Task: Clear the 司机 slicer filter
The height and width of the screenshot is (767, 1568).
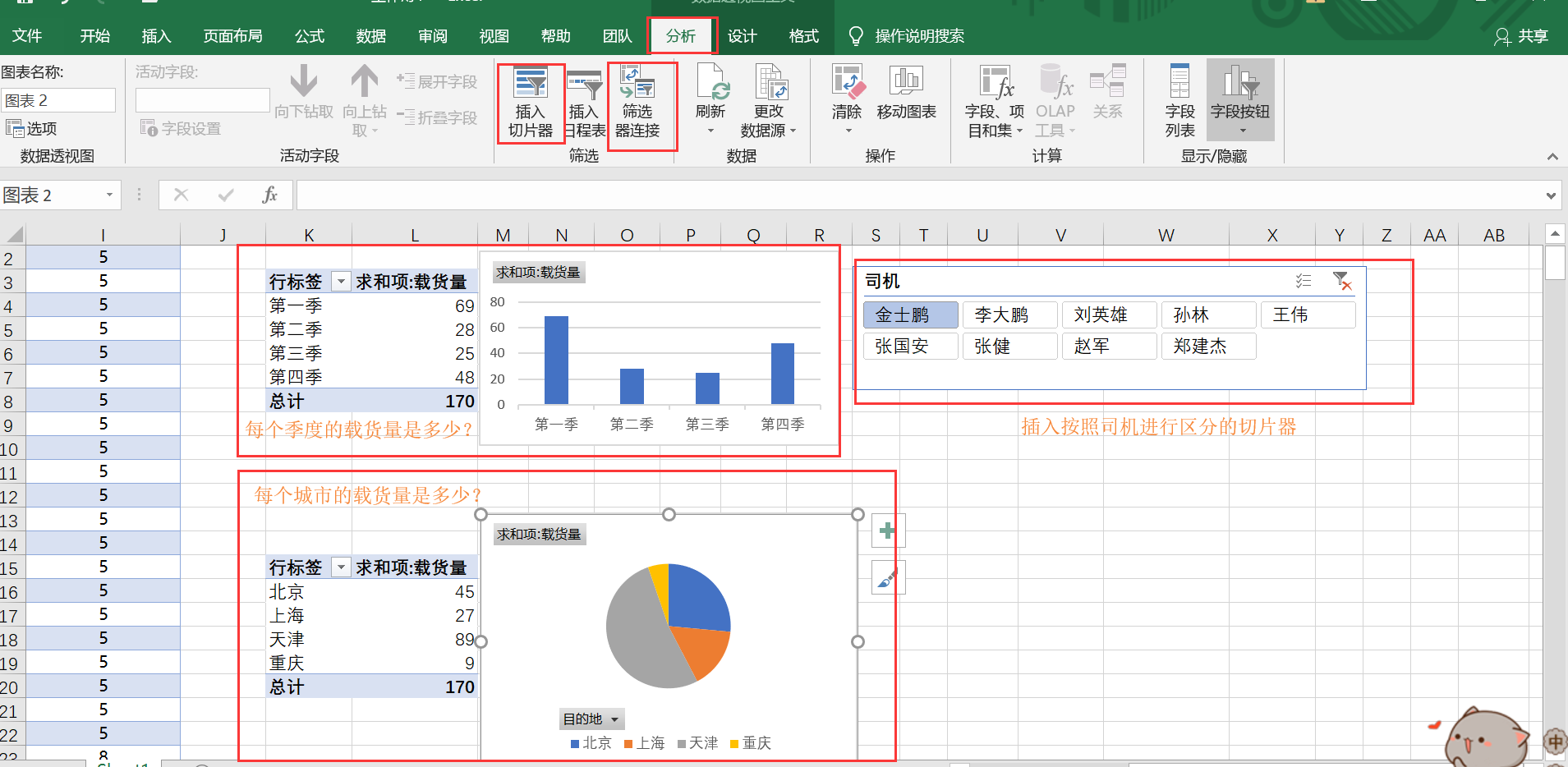Action: coord(1342,281)
